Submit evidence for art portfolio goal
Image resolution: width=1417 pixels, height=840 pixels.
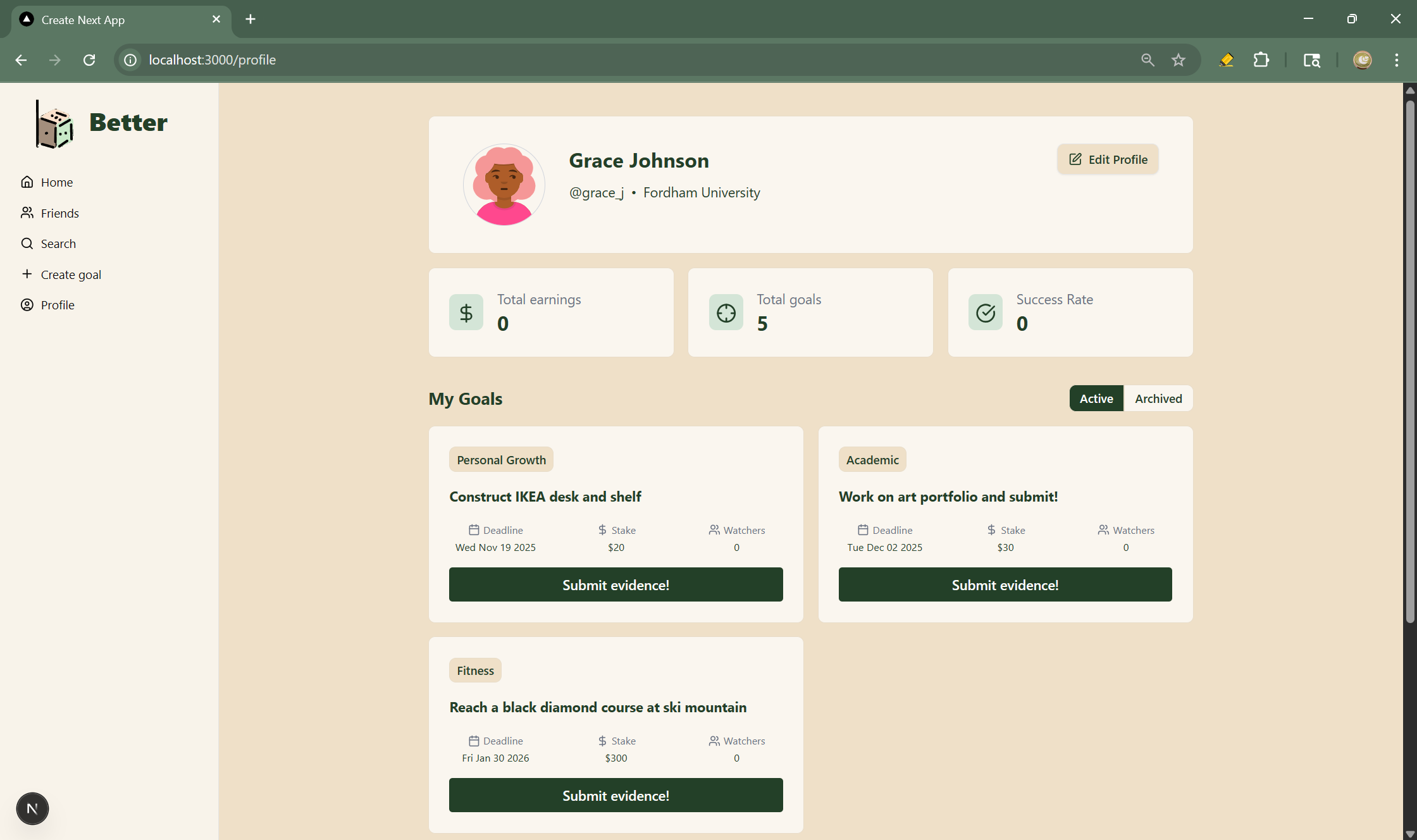click(x=1005, y=584)
